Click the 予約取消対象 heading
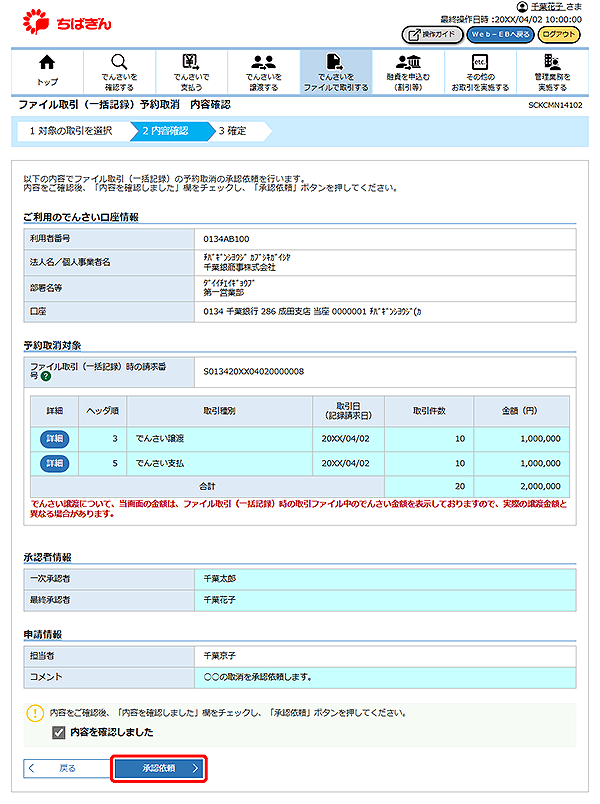Screen dimensions: 600x804 pos(52,346)
